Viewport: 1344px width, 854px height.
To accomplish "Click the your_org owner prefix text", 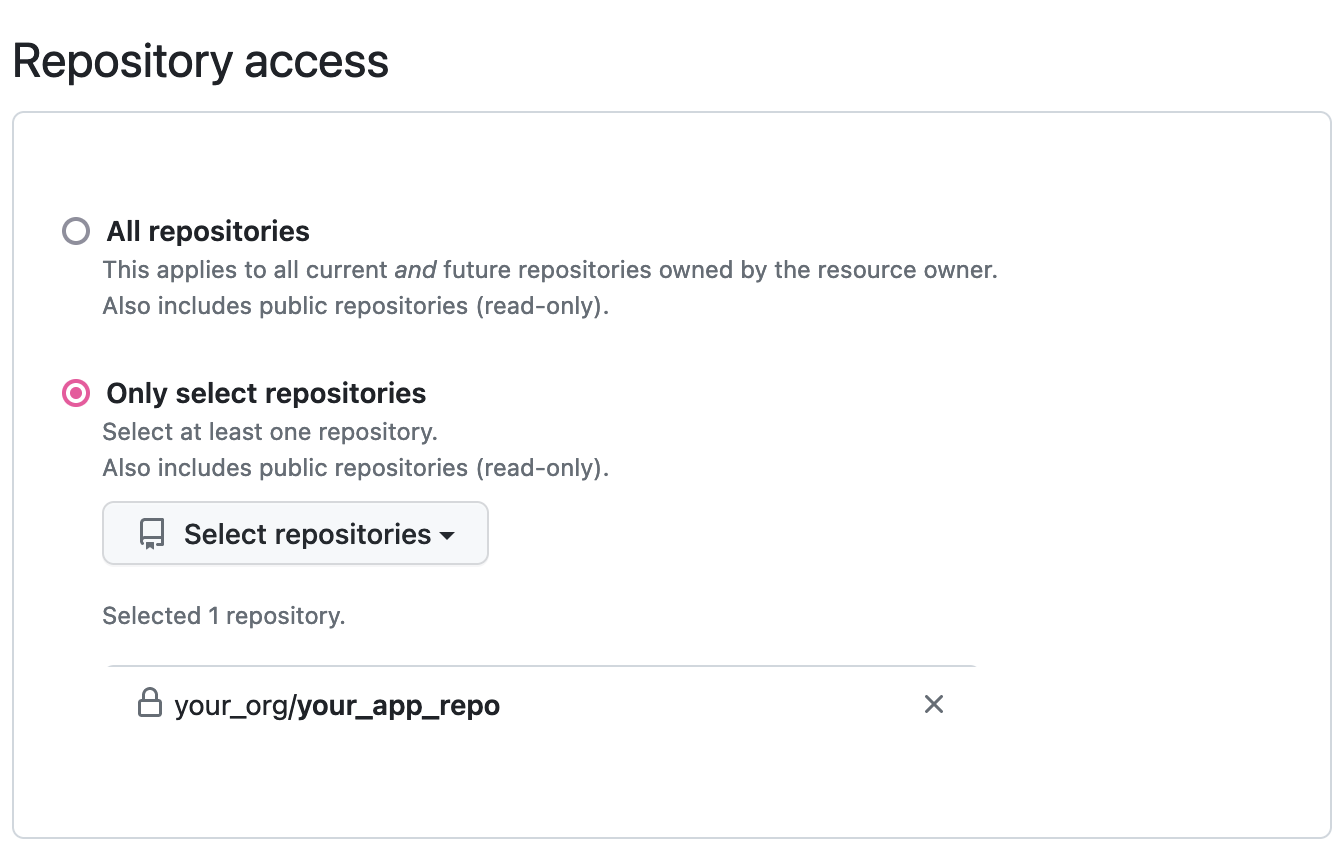I will (x=231, y=706).
